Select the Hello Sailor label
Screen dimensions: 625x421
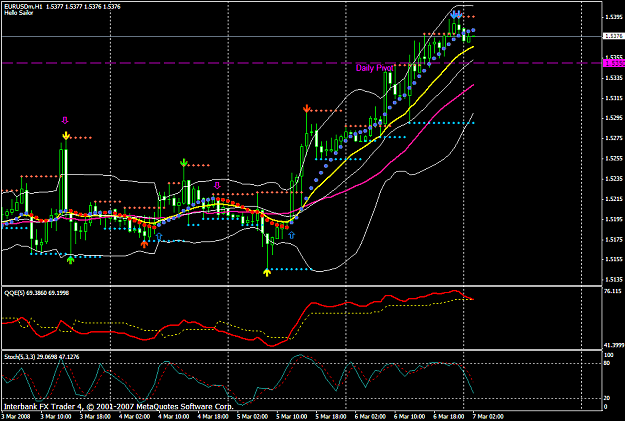pos(19,13)
